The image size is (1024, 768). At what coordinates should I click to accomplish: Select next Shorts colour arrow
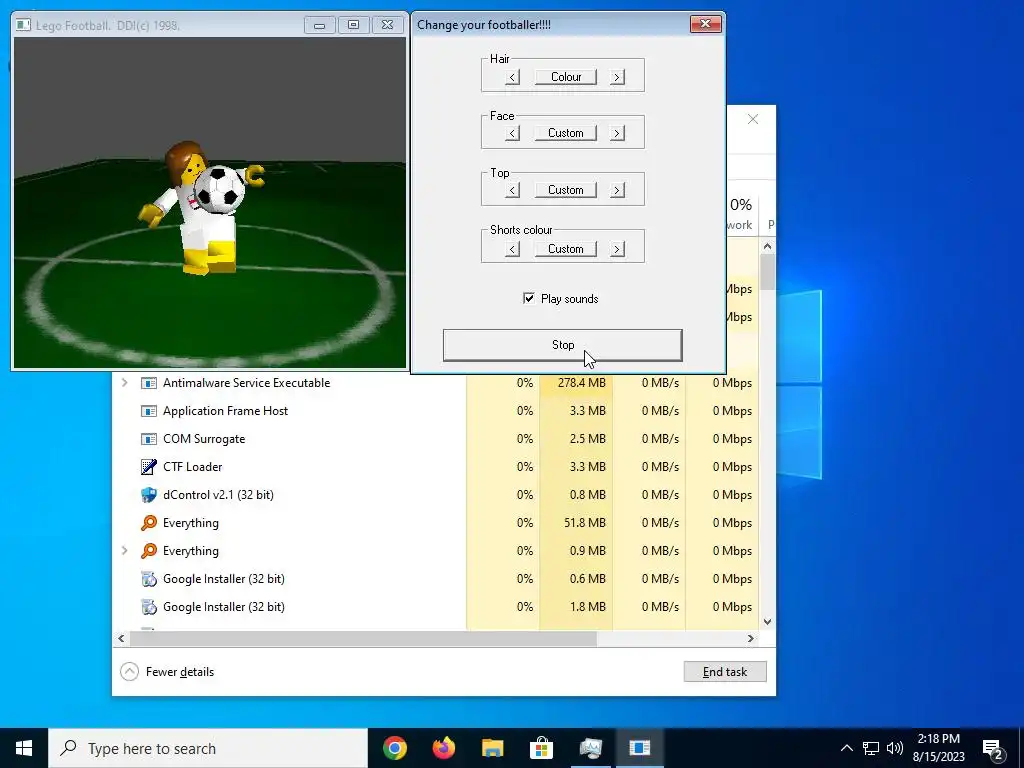coord(617,249)
